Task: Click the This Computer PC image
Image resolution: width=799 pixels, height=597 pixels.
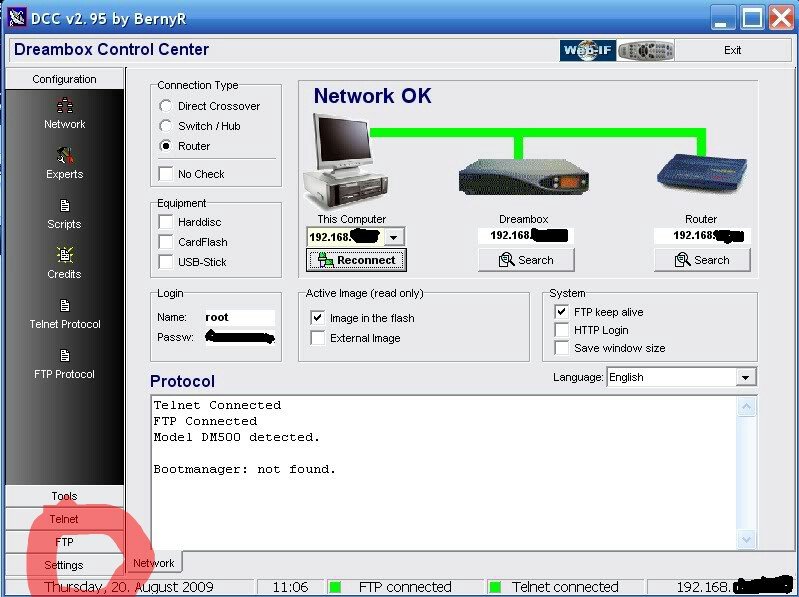Action: [x=345, y=160]
